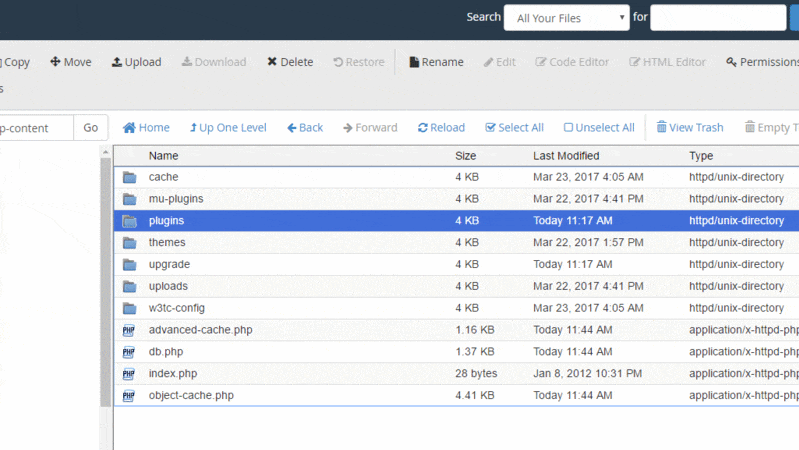The height and width of the screenshot is (450, 799).
Task: Click the Back navigation link
Action: (305, 127)
